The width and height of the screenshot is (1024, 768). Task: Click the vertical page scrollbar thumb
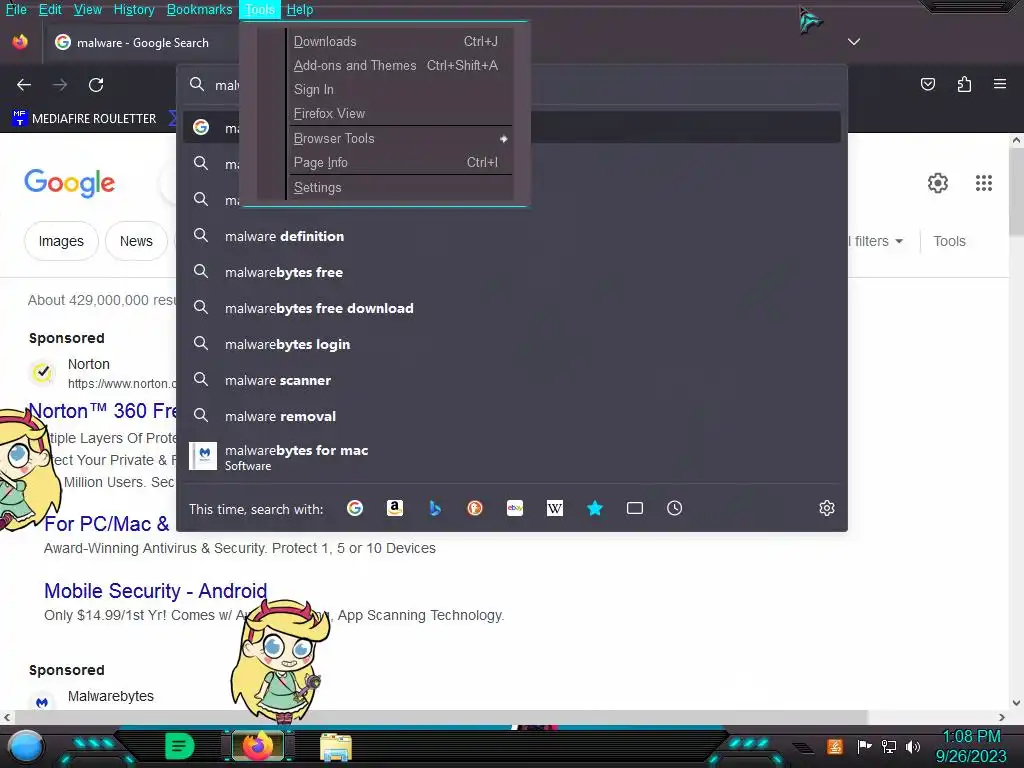pyautogui.click(x=1016, y=192)
